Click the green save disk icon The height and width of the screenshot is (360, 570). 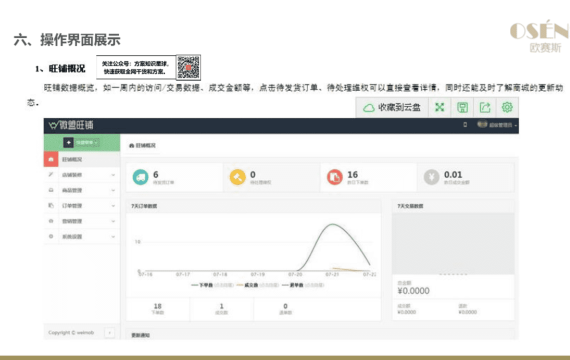click(x=462, y=107)
